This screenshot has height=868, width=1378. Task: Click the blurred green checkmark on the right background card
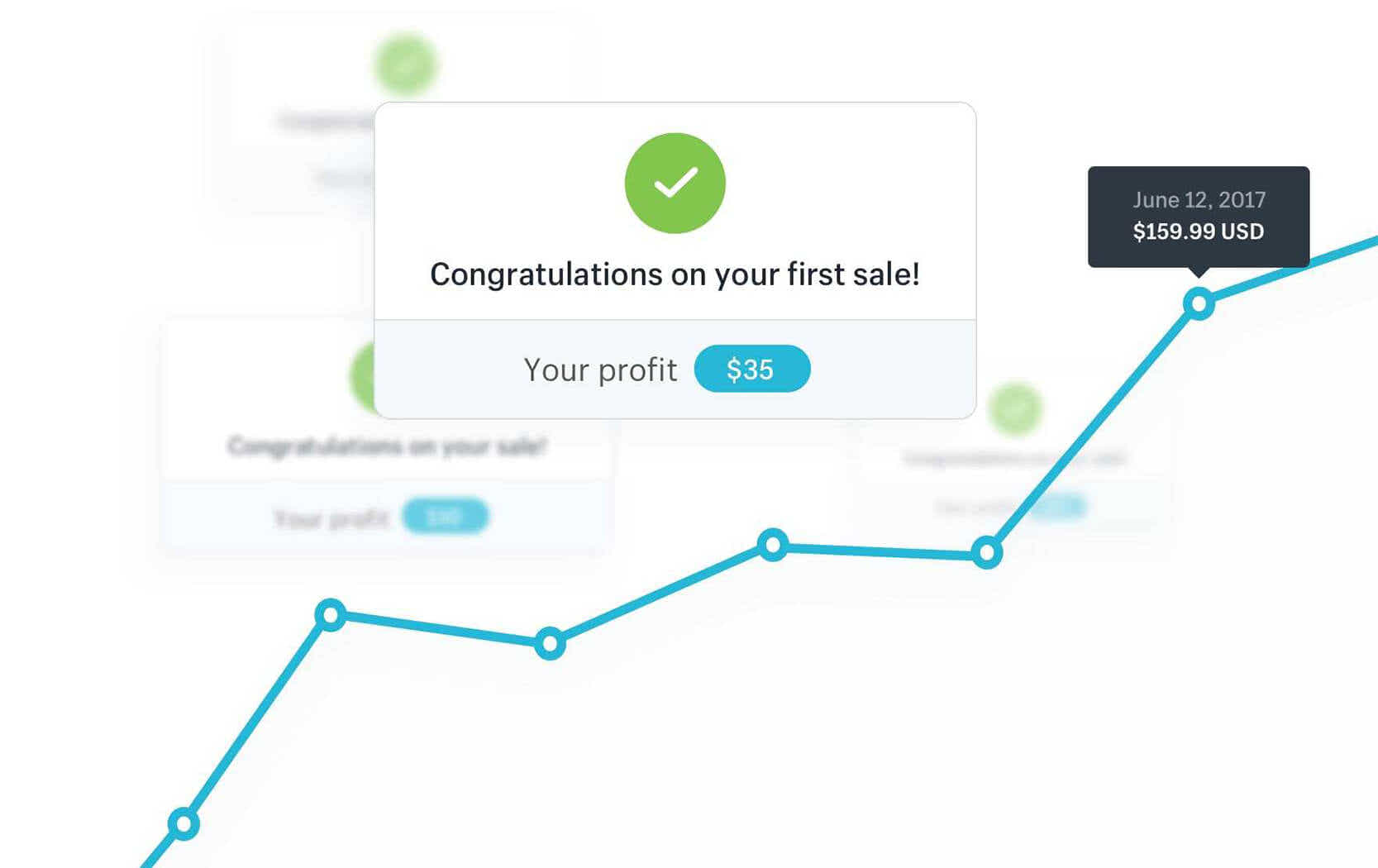click(1015, 408)
